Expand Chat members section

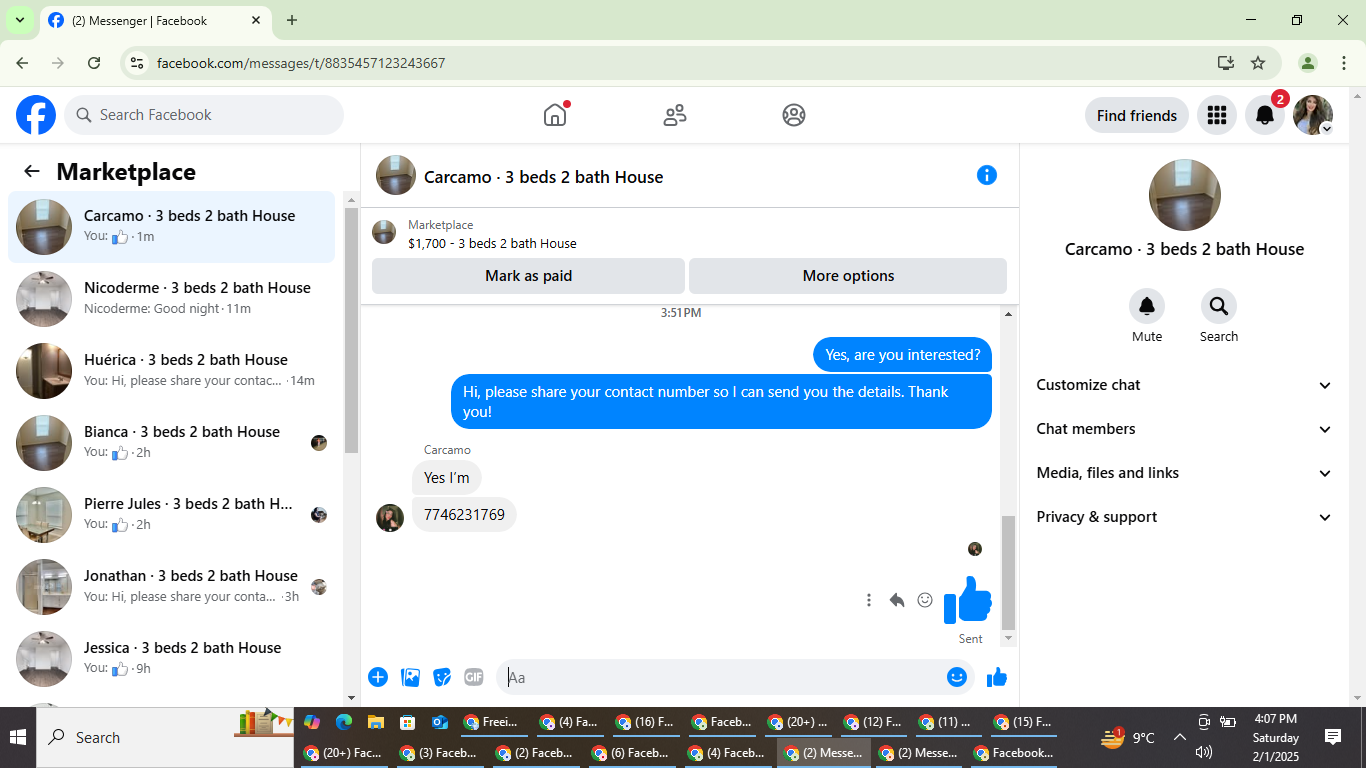1184,429
